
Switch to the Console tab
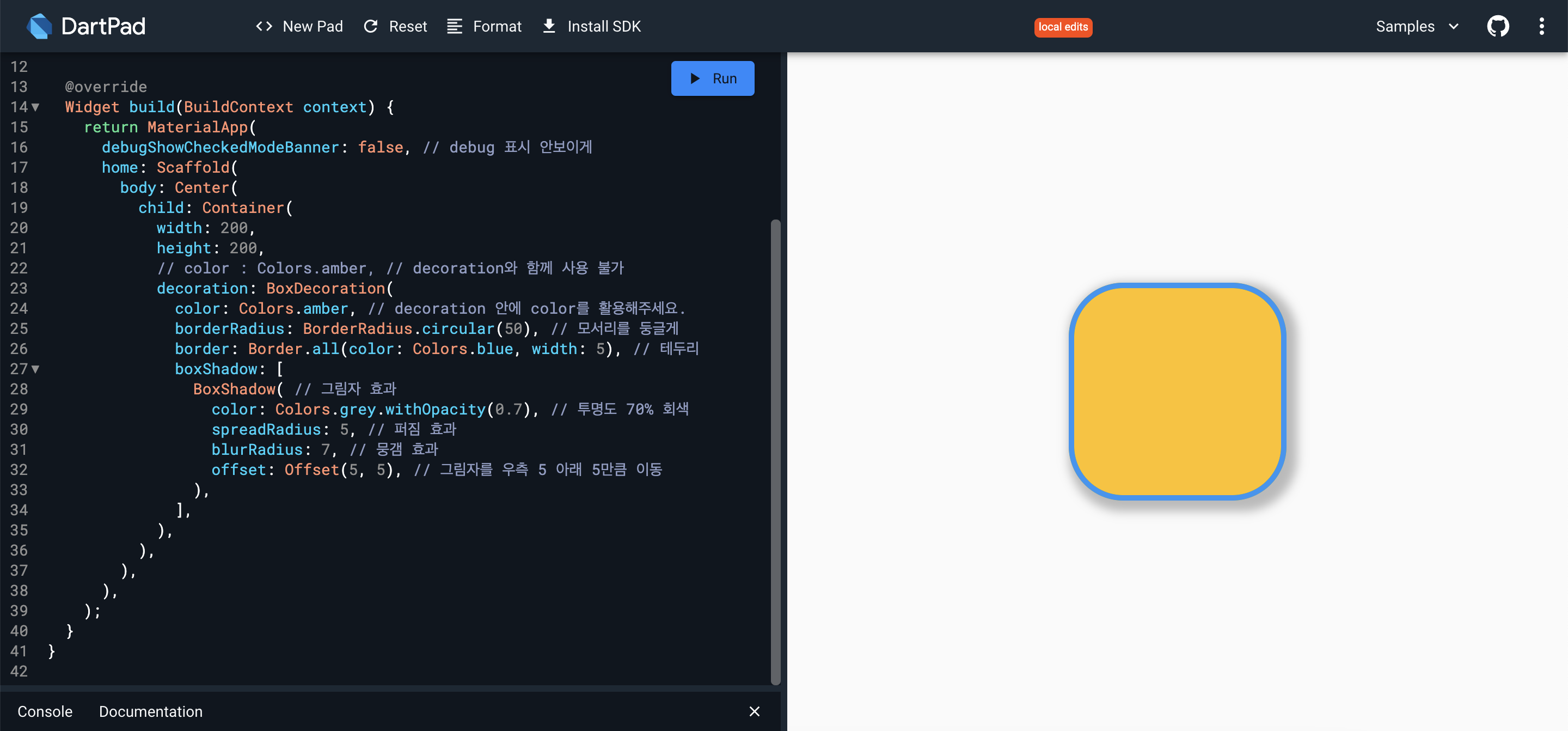coord(45,711)
